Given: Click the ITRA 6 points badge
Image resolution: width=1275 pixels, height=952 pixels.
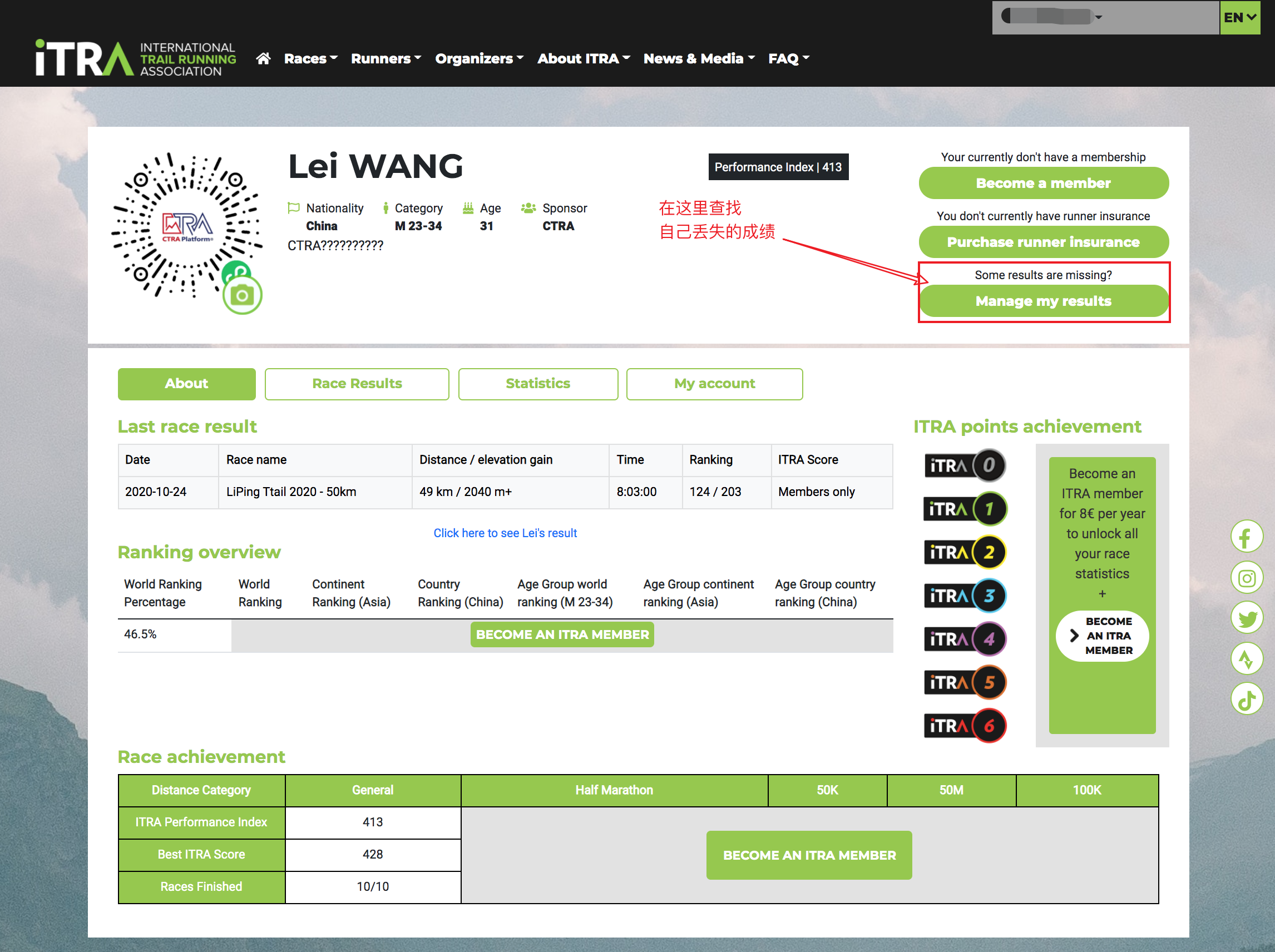Looking at the screenshot, I should [965, 726].
